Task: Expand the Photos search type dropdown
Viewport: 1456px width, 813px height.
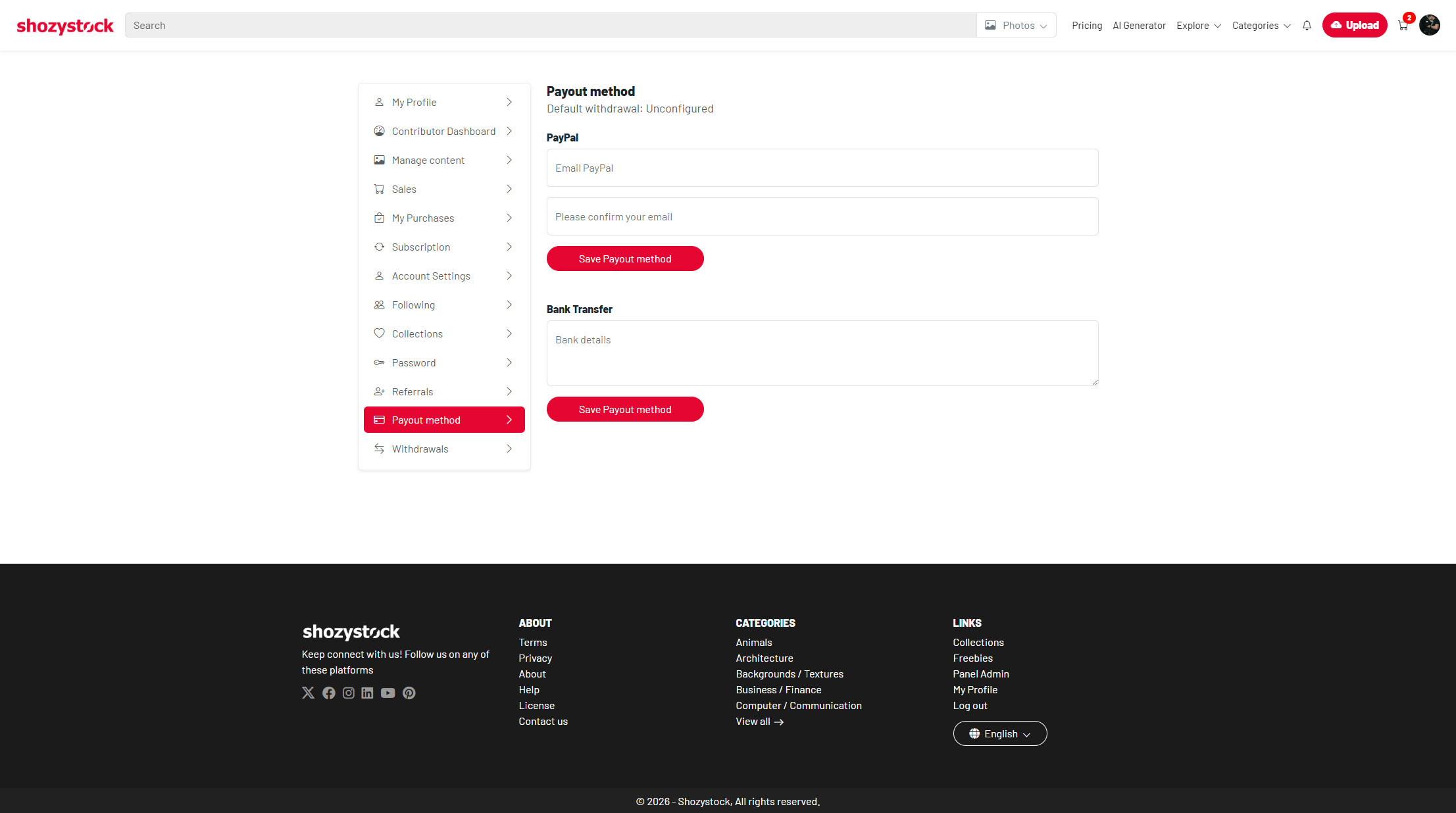Action: [1016, 26]
